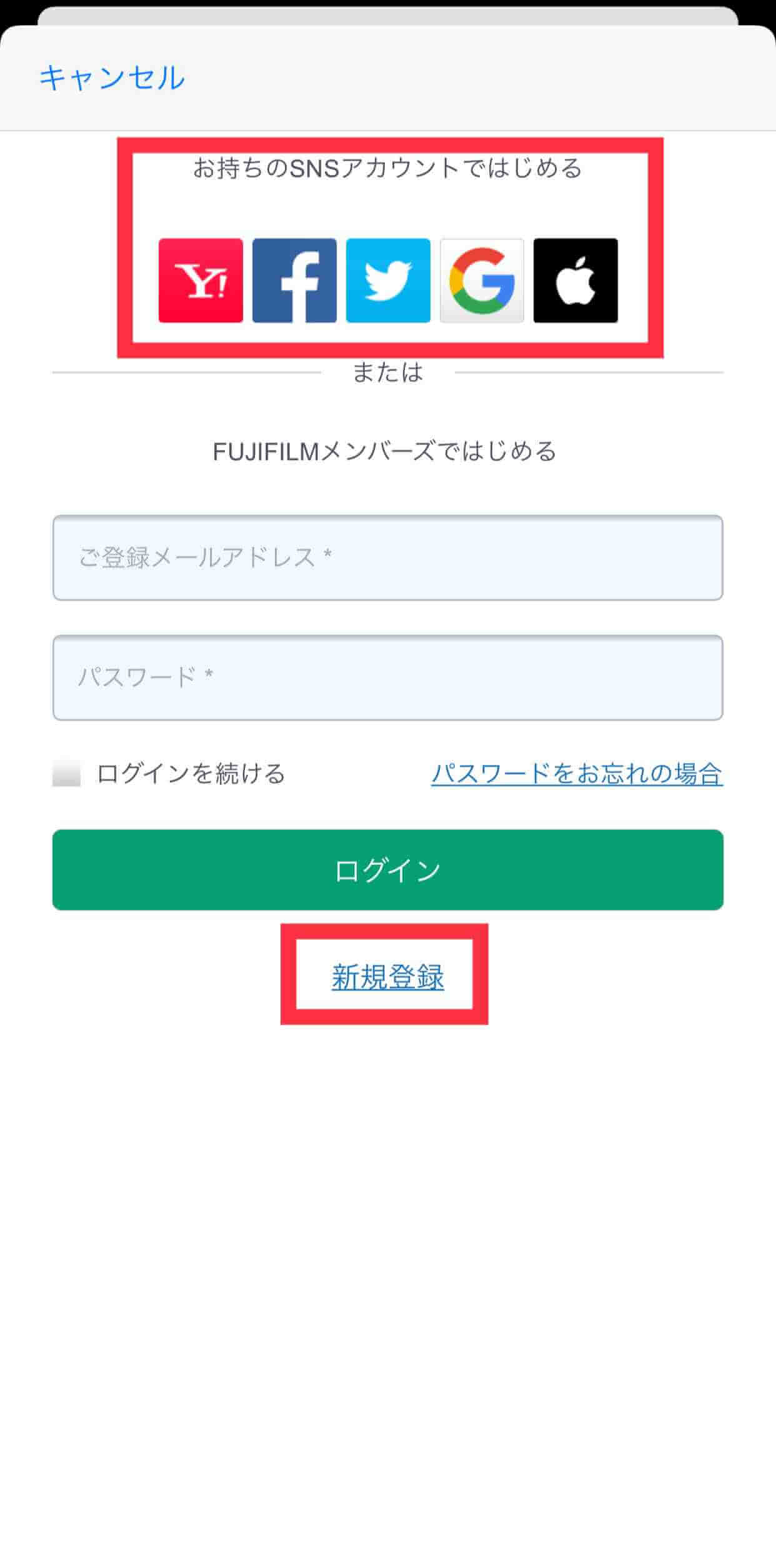The height and width of the screenshot is (1568, 776).
Task: Tap the white Y! lettering on red tile
Action: click(x=201, y=281)
